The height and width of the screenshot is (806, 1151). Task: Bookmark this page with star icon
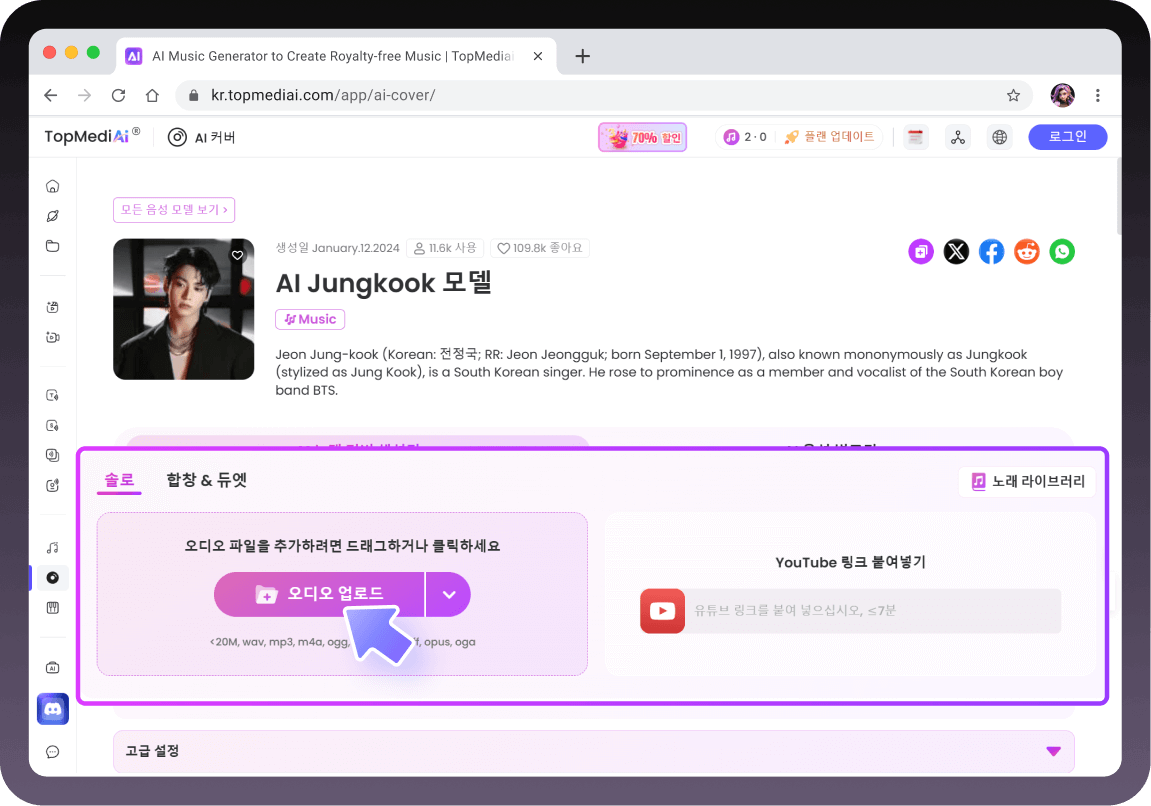click(1013, 96)
